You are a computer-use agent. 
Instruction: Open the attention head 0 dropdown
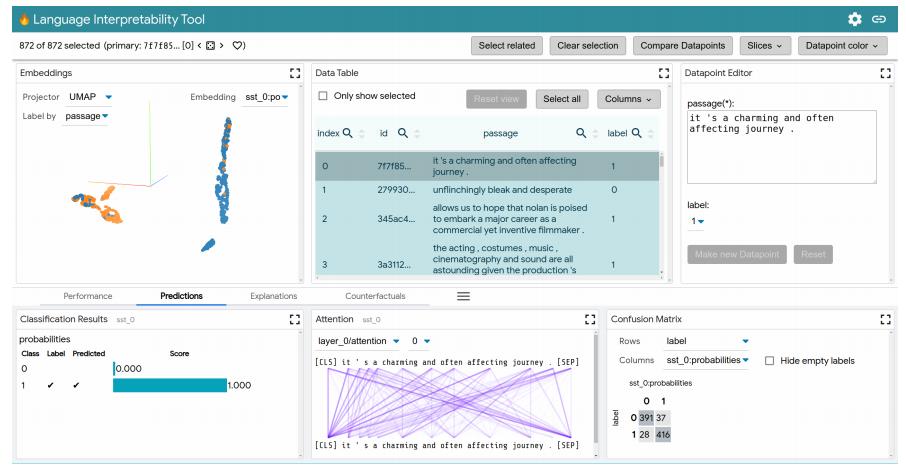421,341
